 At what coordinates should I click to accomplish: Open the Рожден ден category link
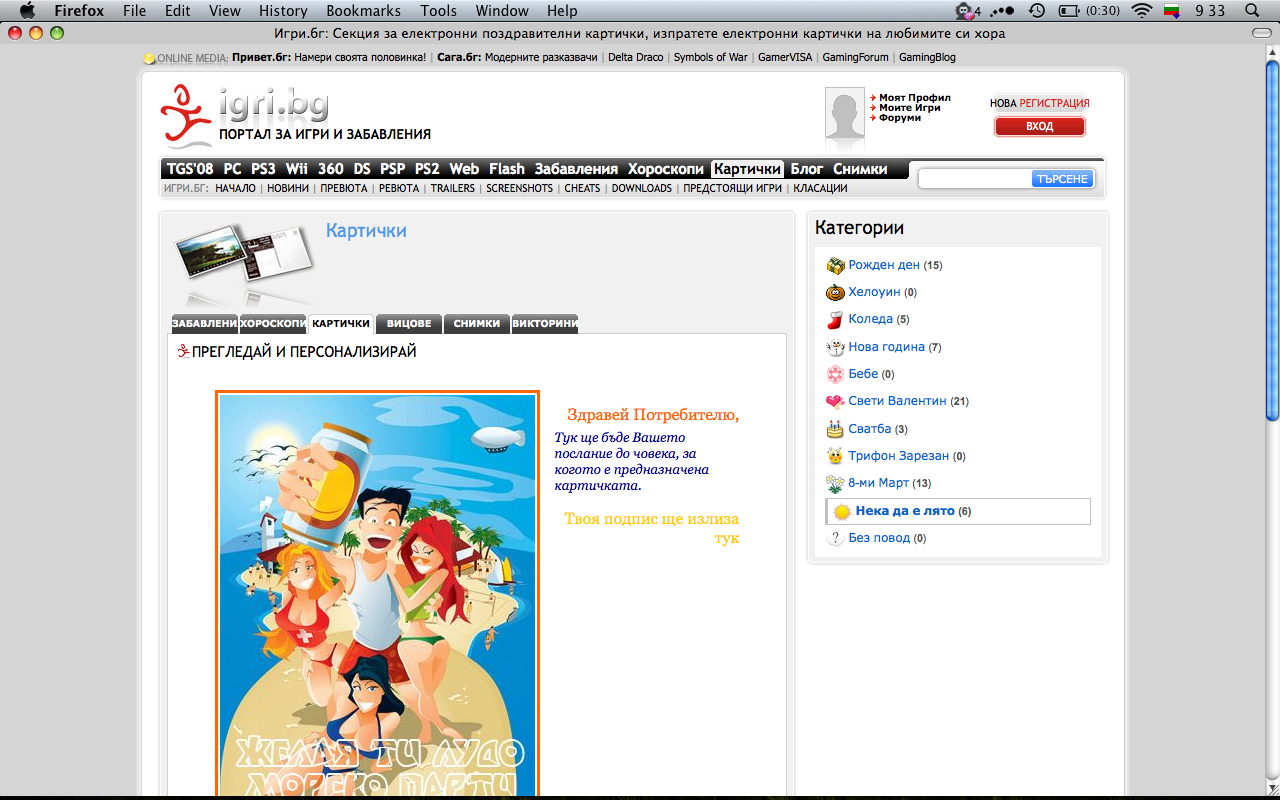[x=884, y=265]
